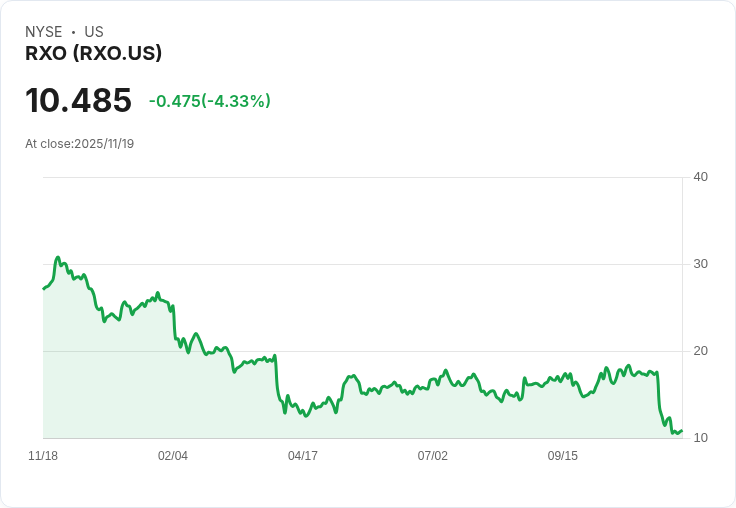
Task: Click the -0.475(-4.33%) price change
Action: pos(209,101)
